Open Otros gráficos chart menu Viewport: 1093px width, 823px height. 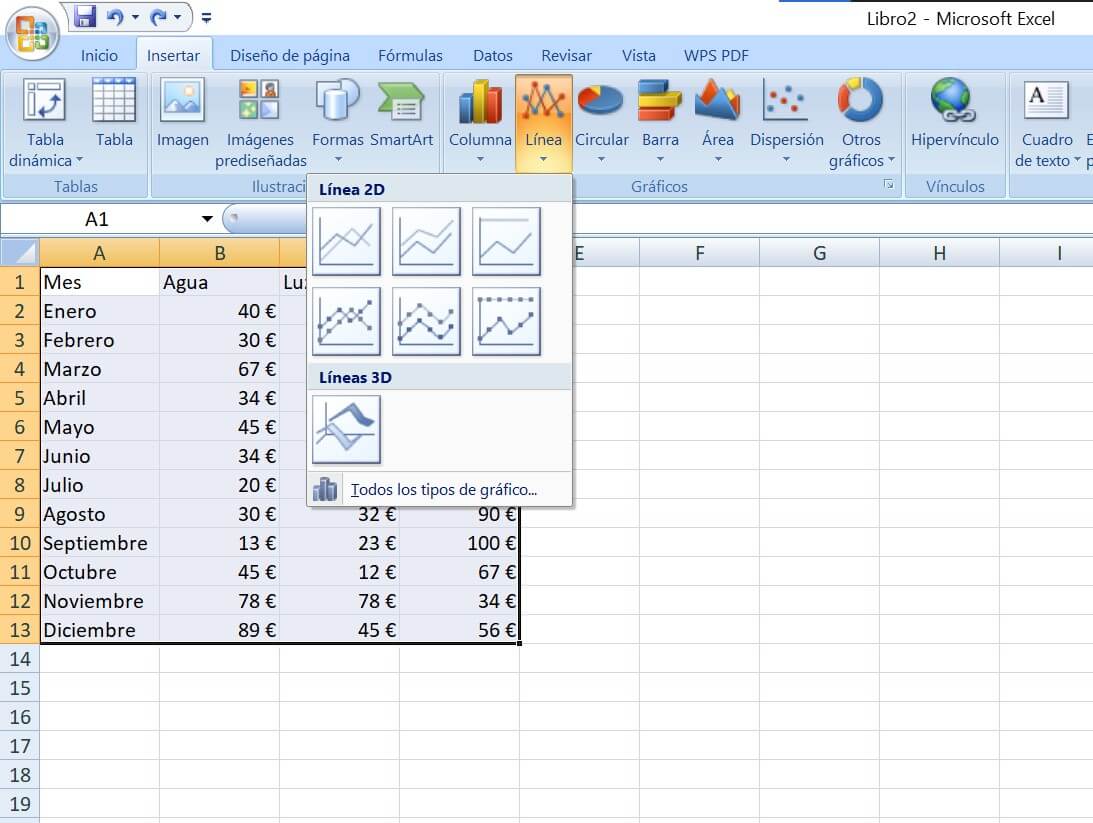[861, 123]
